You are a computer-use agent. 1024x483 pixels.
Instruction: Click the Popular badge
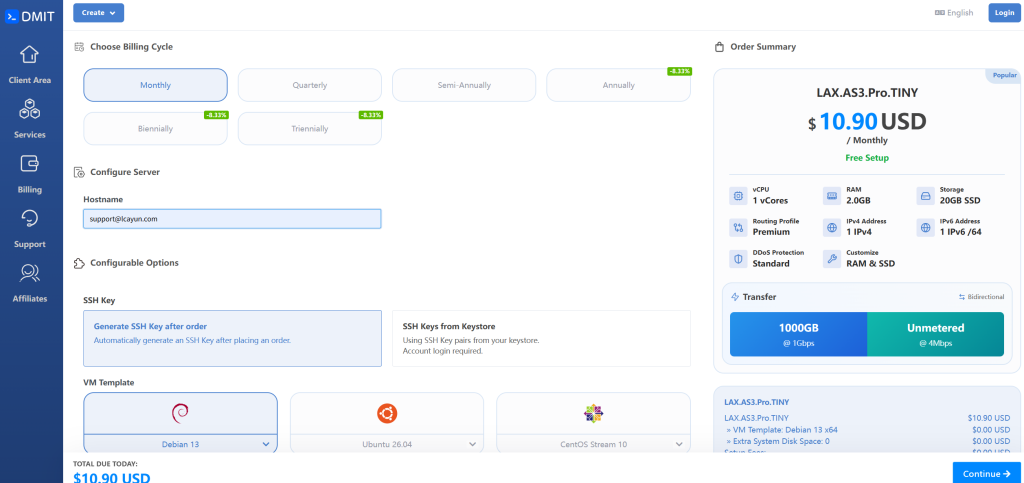pos(1004,75)
